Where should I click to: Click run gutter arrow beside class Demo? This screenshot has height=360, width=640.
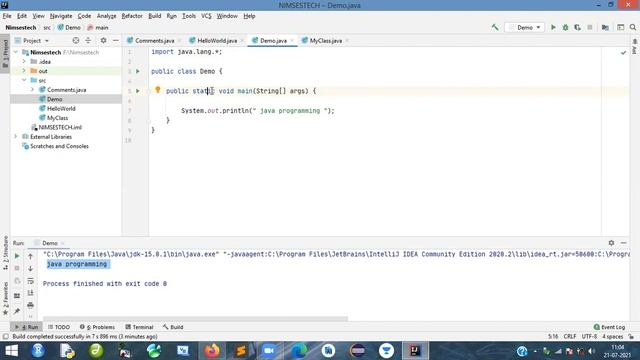(x=138, y=71)
